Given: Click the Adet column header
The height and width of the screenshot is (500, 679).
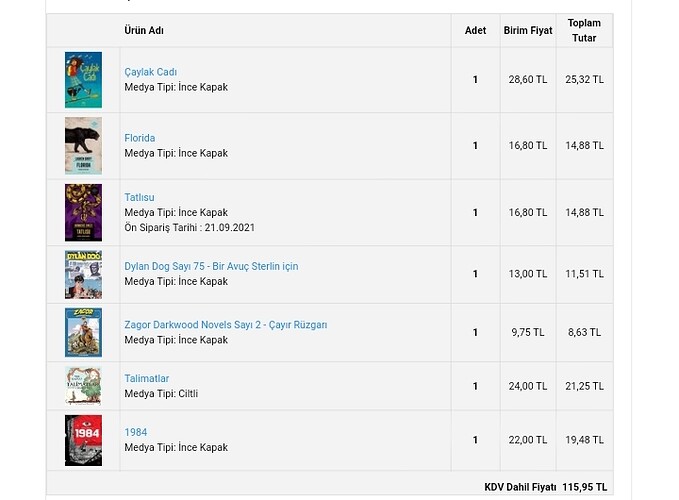Looking at the screenshot, I should point(475,31).
